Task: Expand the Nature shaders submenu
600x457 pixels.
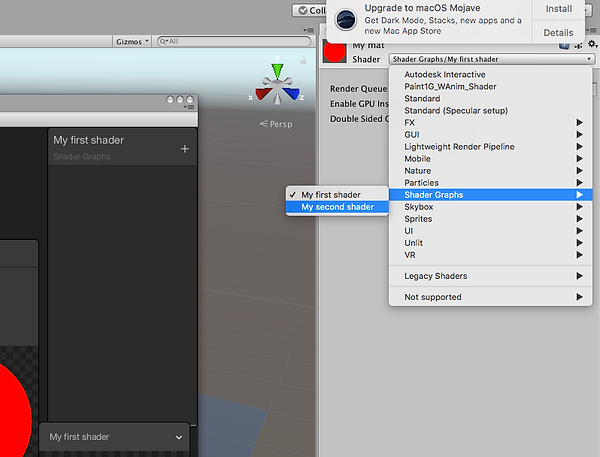Action: (x=491, y=171)
